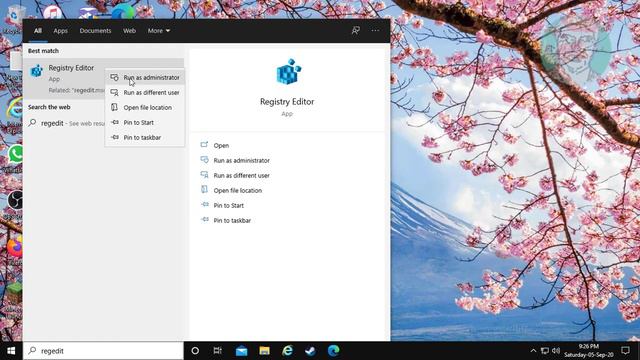Click user icon beside right pane Run as different user
Screen dimensions: 640x360
coord(204,175)
